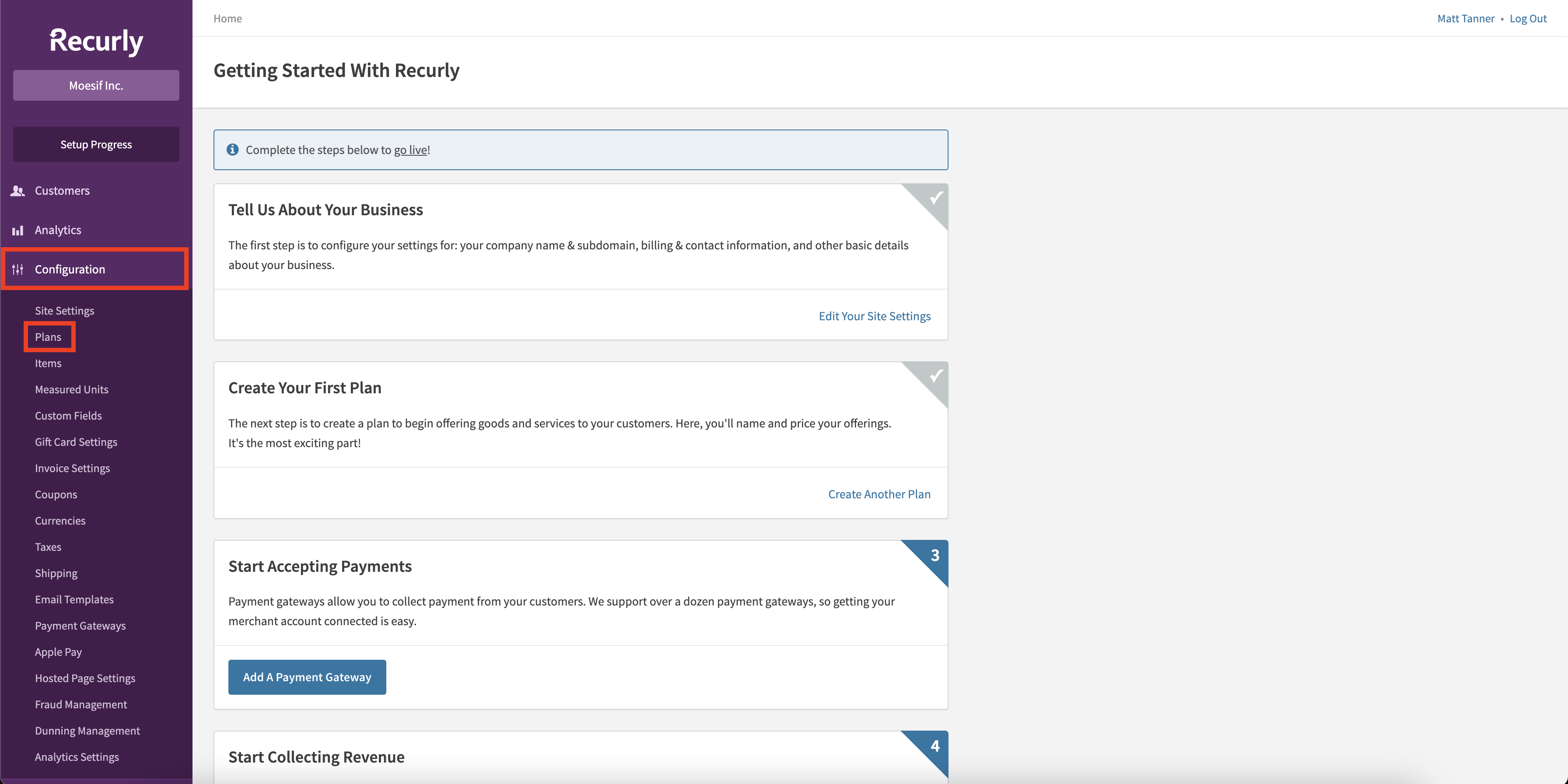Screen dimensions: 1568x784
Task: Open Dunning Management
Action: tap(87, 731)
